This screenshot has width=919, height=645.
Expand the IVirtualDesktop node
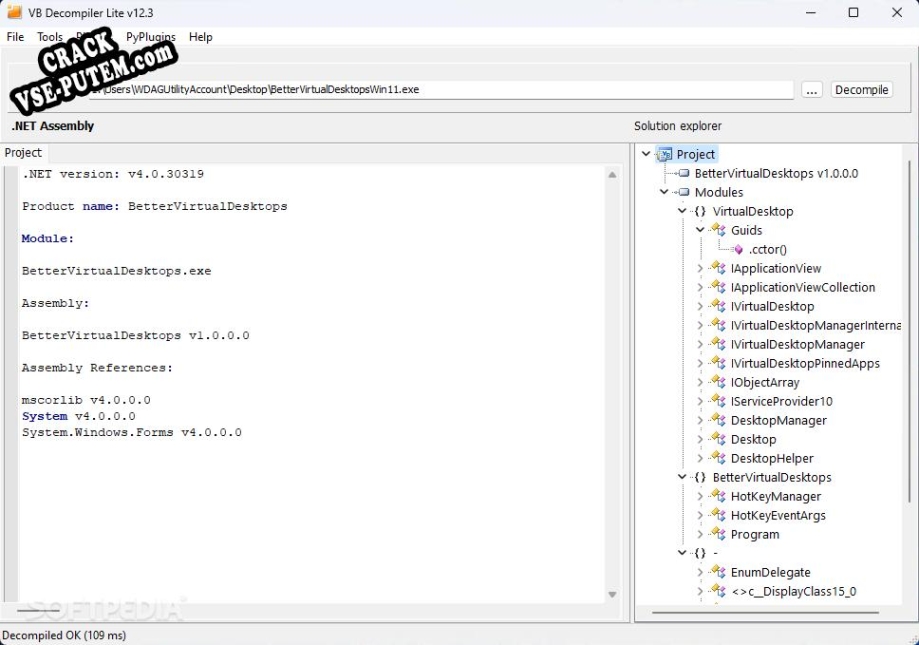(x=700, y=306)
